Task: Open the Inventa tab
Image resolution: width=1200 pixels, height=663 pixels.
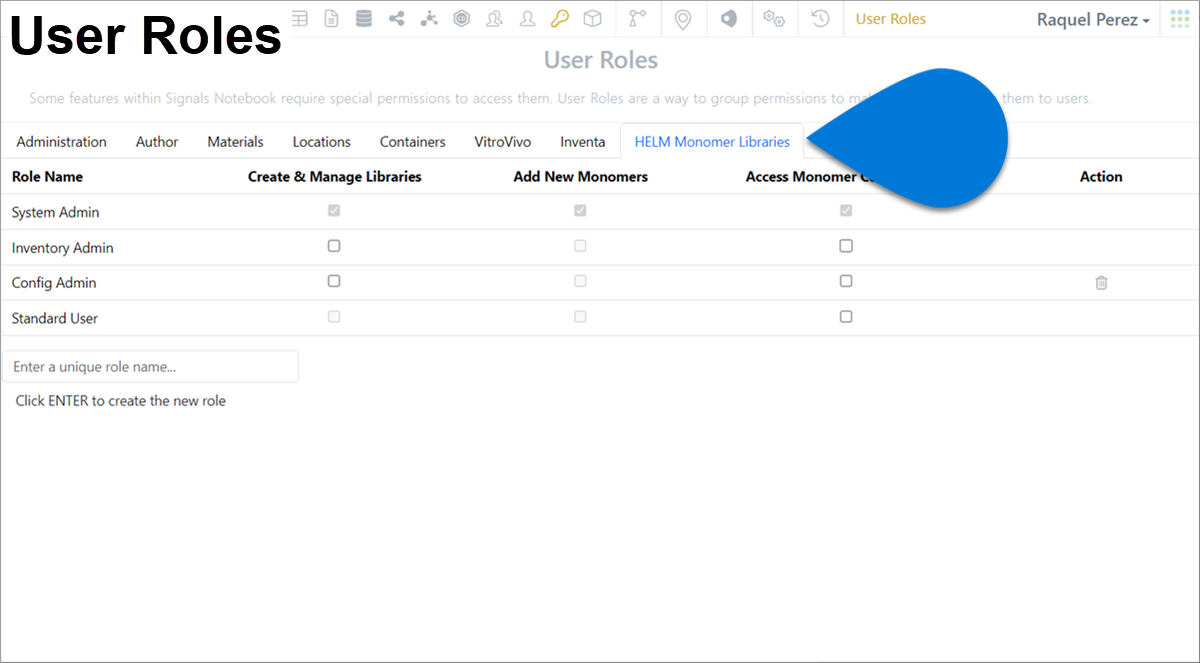Action: (x=583, y=142)
